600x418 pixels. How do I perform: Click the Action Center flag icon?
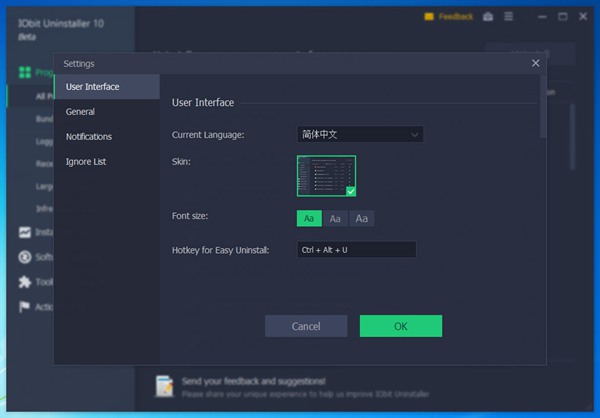pos(24,307)
